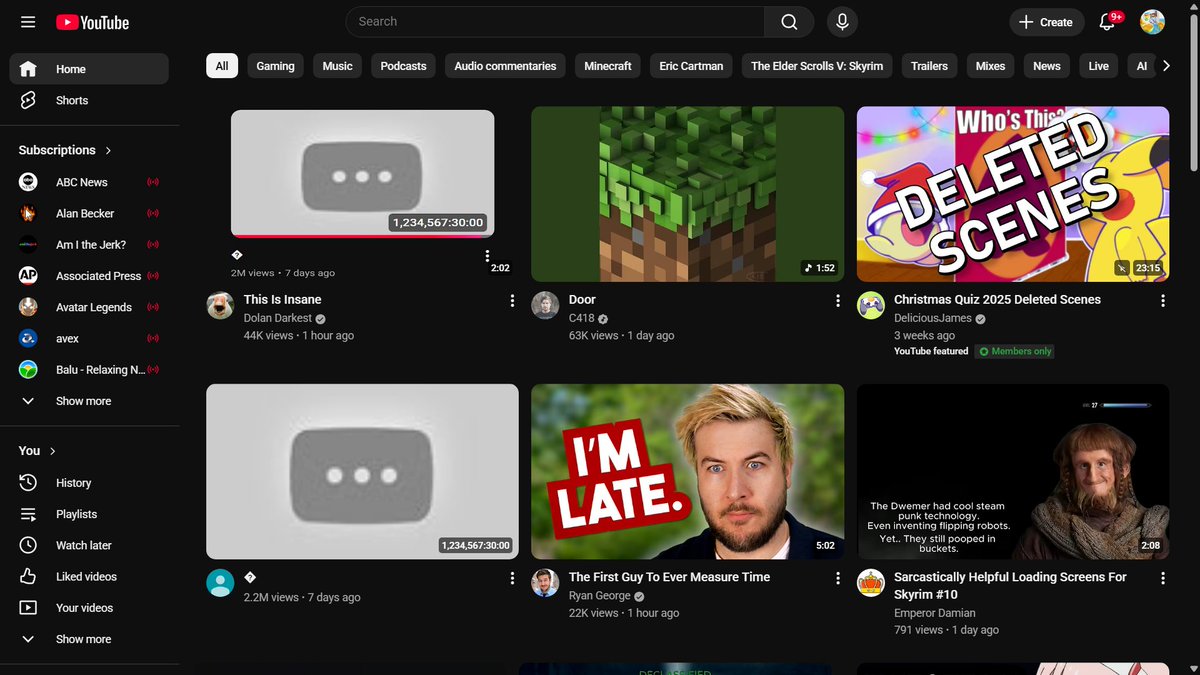Select the News filter chip
Viewport: 1200px width, 675px height.
(x=1047, y=66)
